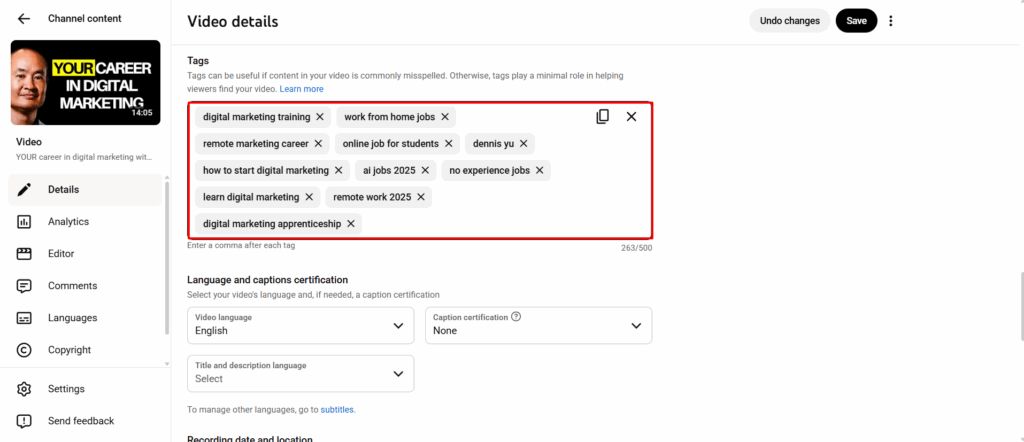Click the Save button
Image resolution: width=1024 pixels, height=442 pixels.
pos(856,21)
